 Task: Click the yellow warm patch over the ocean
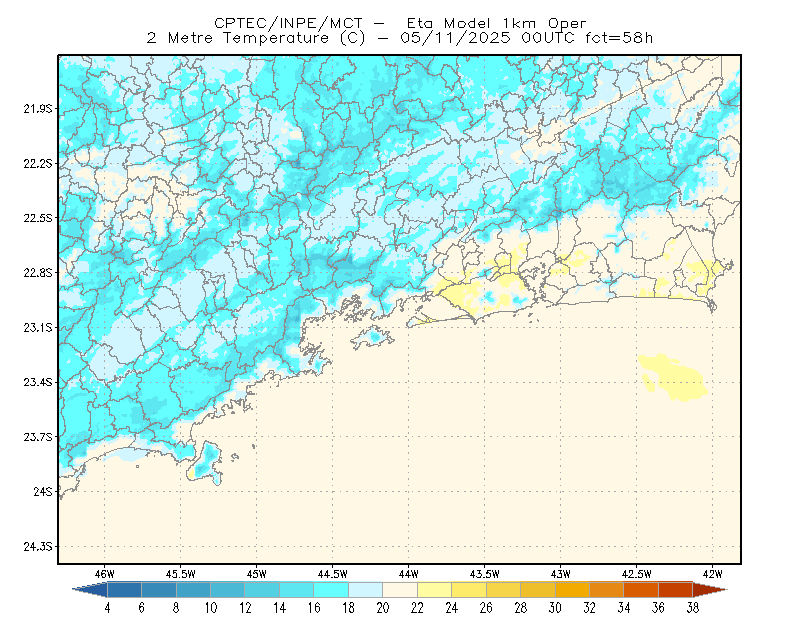672,377
